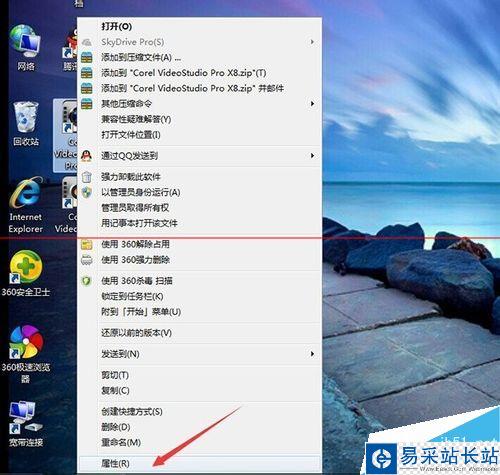
Task: Click the shield icon beside 以管理员身份运行
Action: pyautogui.click(x=86, y=192)
